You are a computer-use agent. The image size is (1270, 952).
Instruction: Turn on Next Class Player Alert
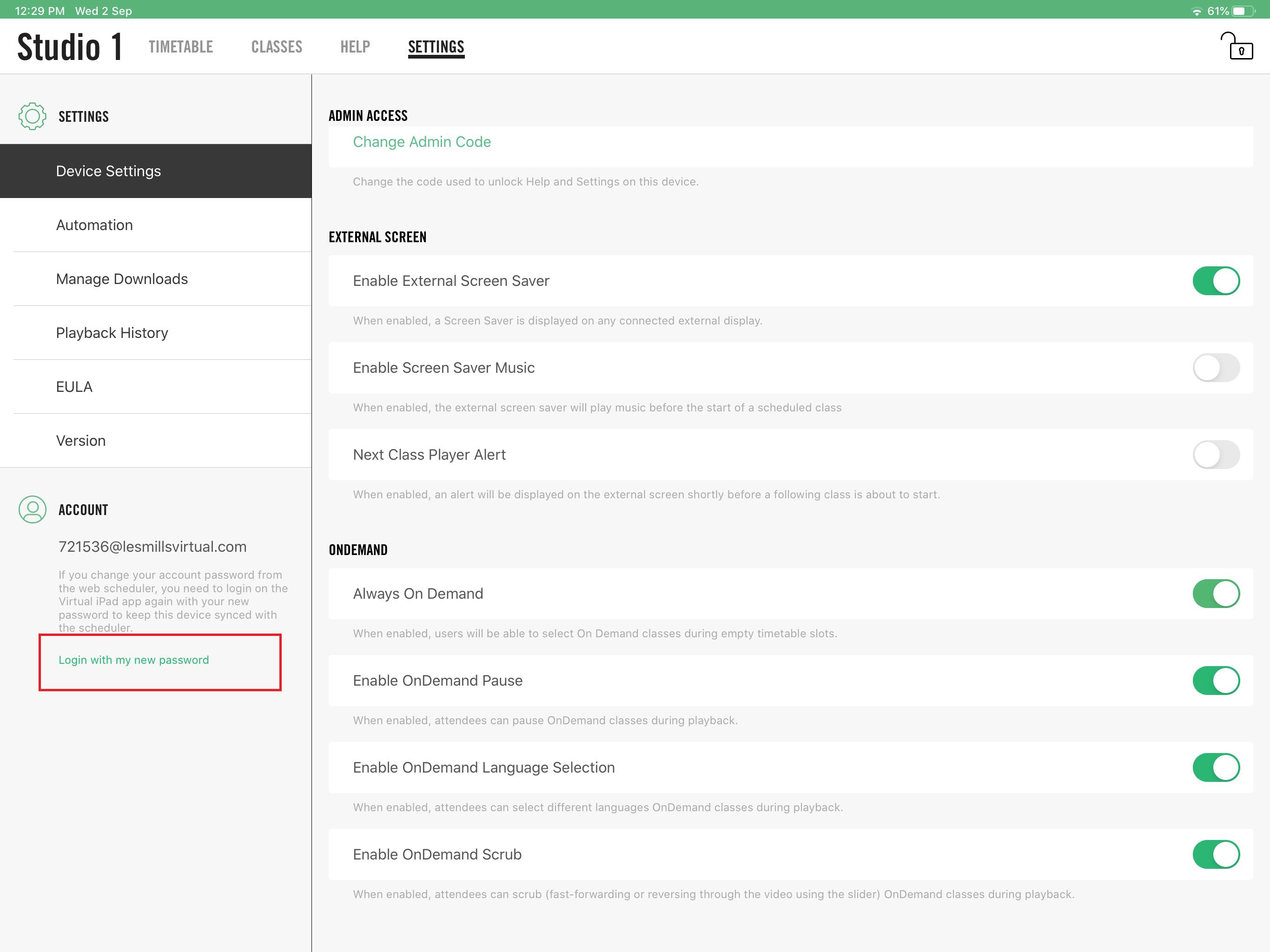pyautogui.click(x=1216, y=455)
